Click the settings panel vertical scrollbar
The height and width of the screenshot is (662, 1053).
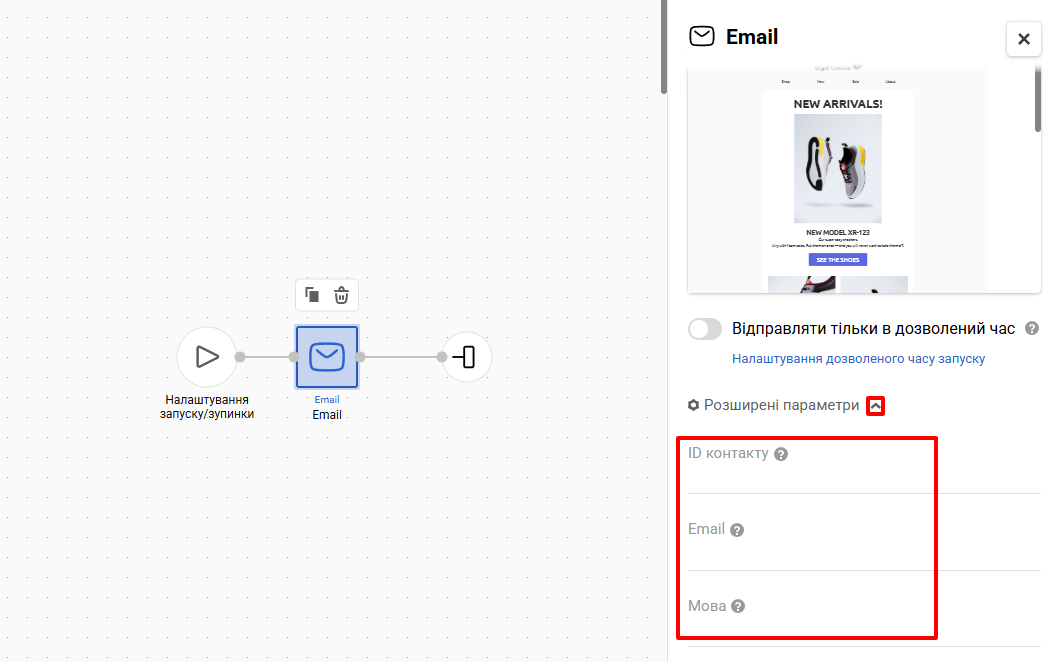point(1038,101)
